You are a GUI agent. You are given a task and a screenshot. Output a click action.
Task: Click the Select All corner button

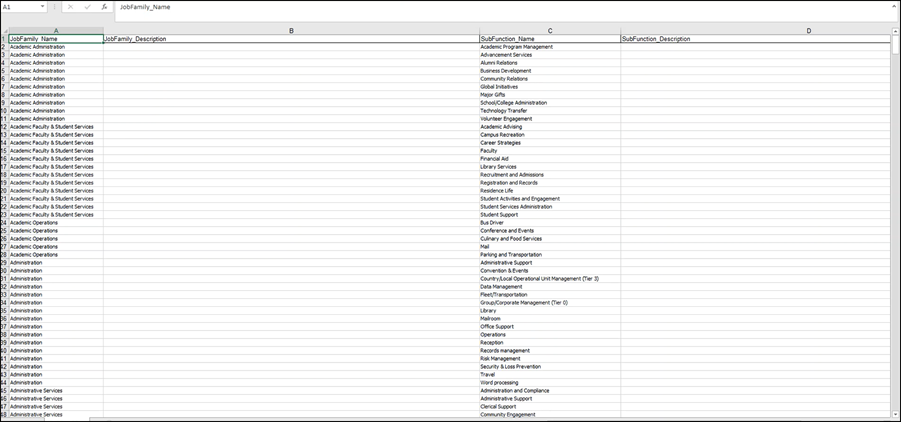pos(3,31)
